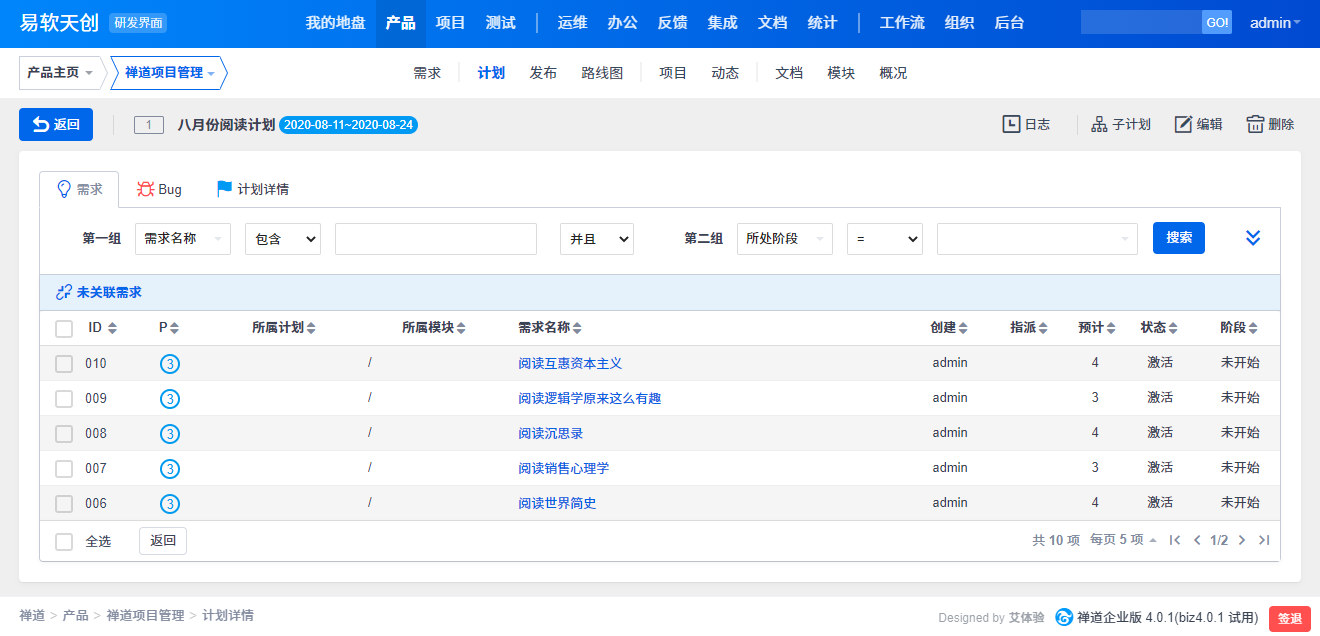Open the 产品主页 dropdown
This screenshot has height=636, width=1320.
tap(60, 73)
